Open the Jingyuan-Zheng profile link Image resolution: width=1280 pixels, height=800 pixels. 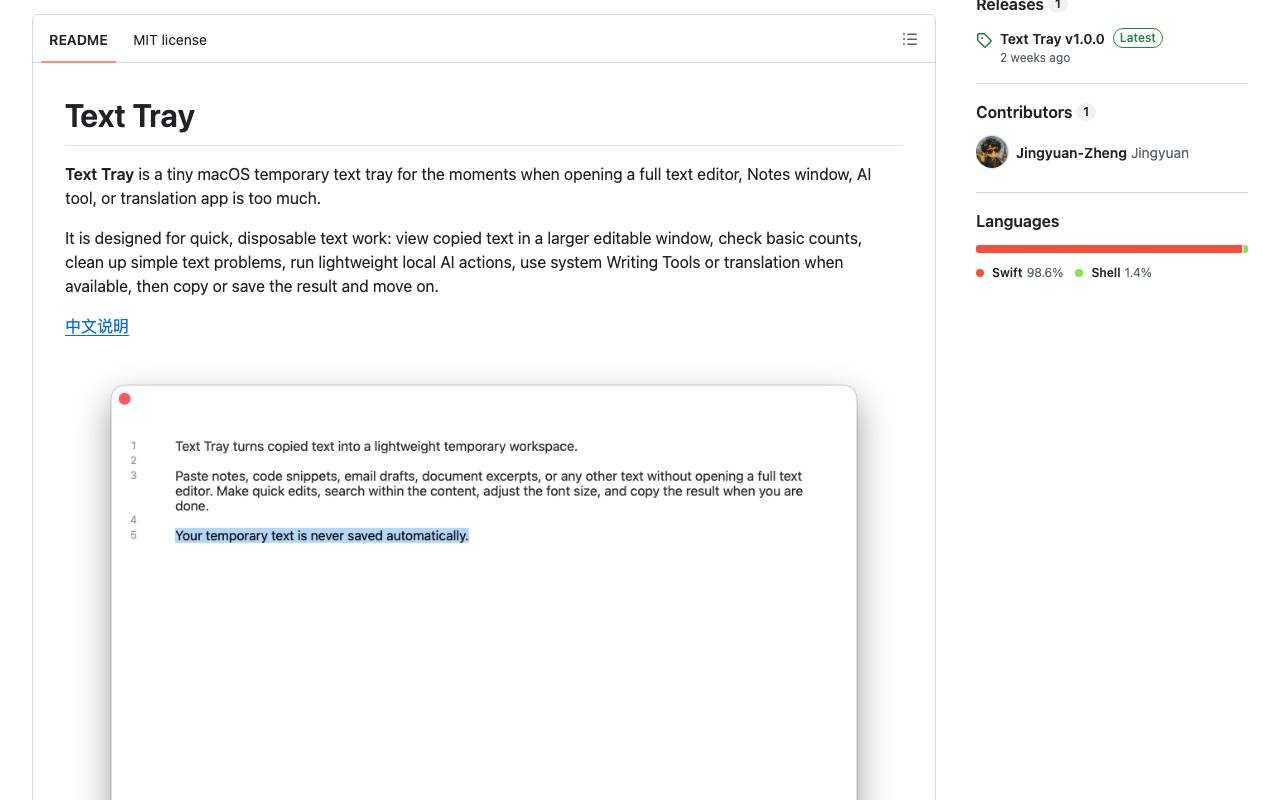[x=1071, y=153]
